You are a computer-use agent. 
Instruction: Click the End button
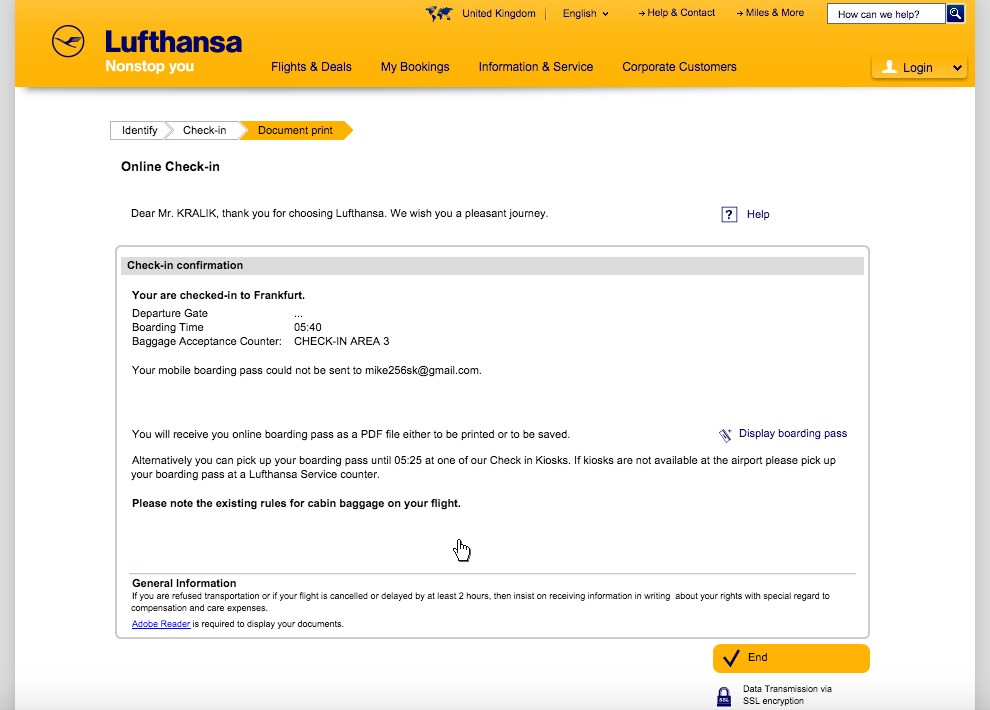791,658
